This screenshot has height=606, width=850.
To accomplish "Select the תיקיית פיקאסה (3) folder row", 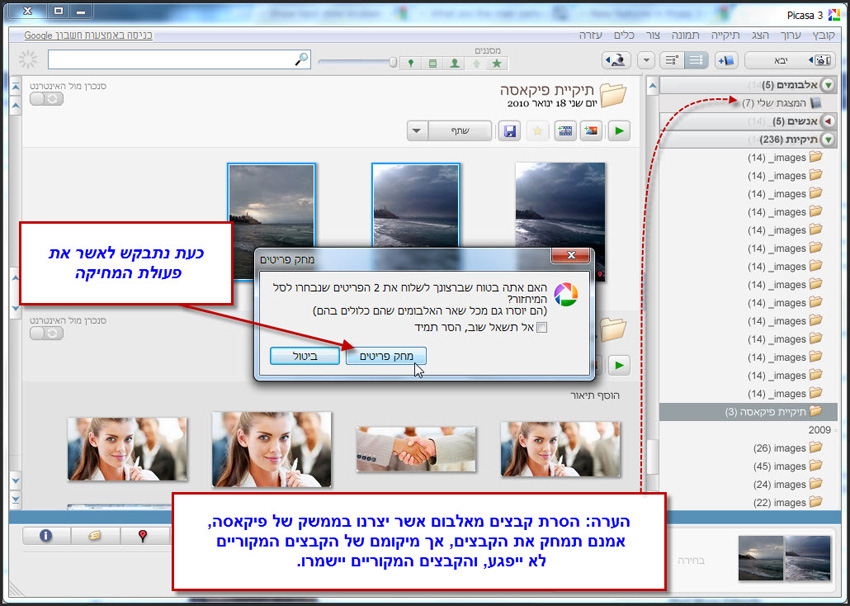I will [748, 412].
